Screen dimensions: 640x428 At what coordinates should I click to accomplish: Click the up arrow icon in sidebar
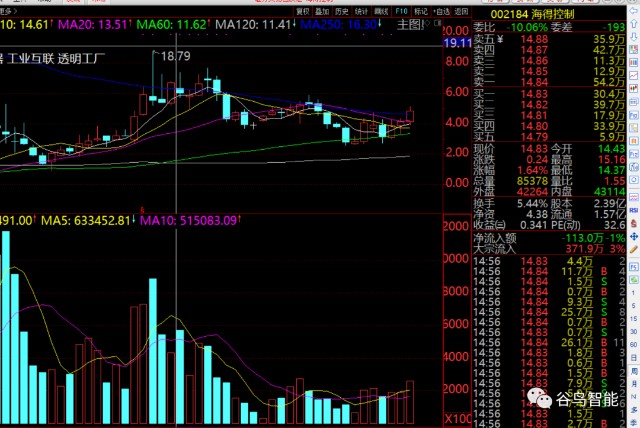click(634, 24)
